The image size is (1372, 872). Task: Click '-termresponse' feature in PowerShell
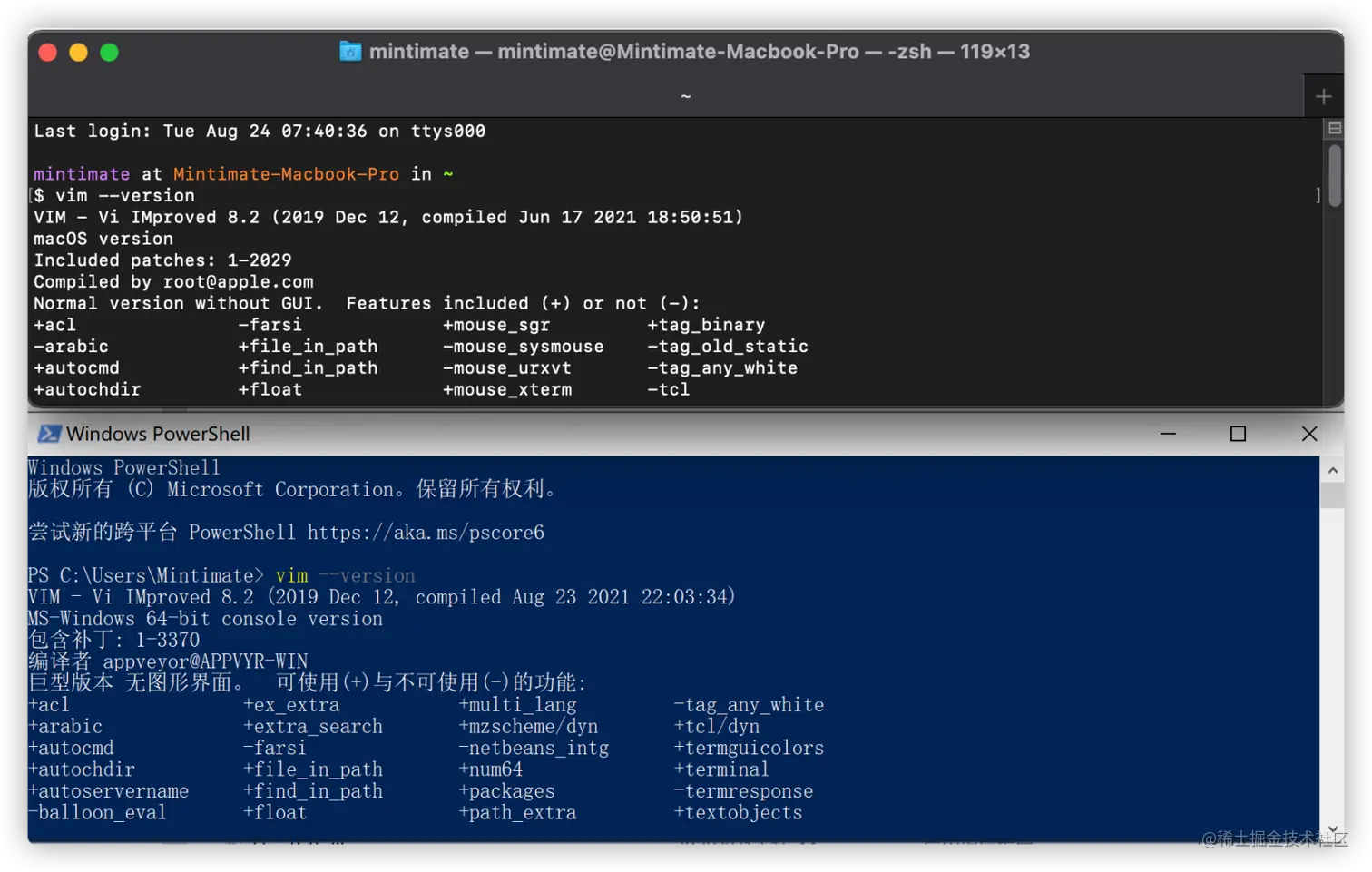(743, 791)
